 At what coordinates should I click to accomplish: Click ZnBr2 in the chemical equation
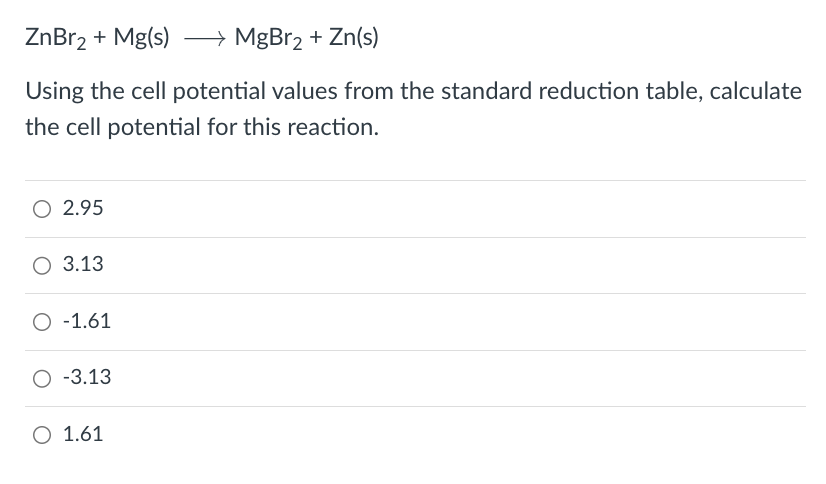click(55, 38)
